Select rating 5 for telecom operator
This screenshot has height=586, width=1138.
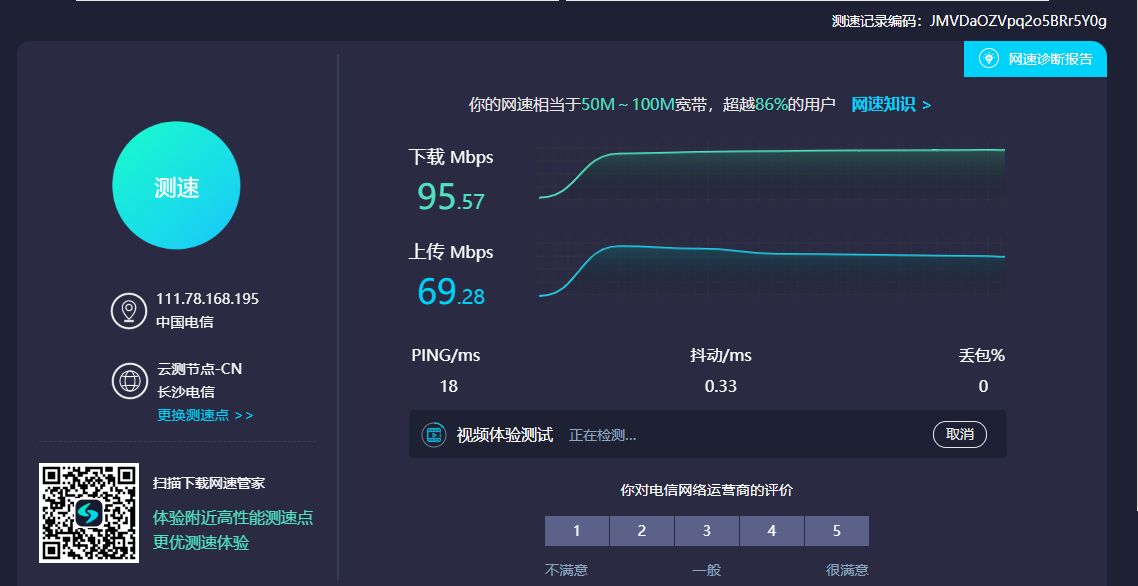pyautogui.click(x=837, y=531)
